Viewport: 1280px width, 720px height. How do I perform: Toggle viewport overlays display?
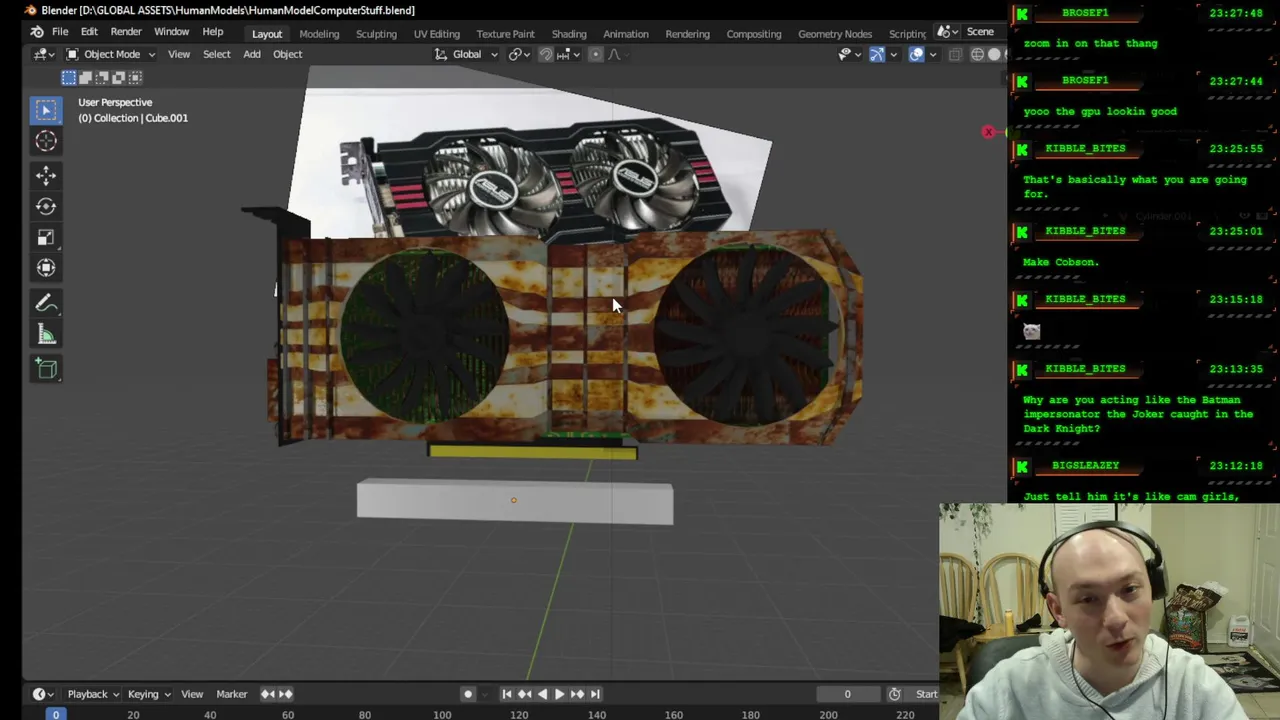[916, 54]
